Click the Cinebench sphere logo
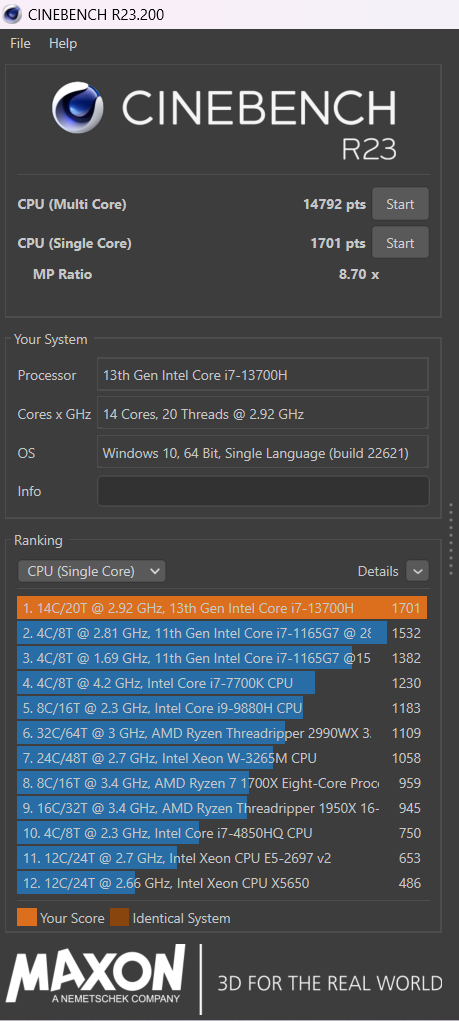This screenshot has width=459, height=1021. [77, 107]
